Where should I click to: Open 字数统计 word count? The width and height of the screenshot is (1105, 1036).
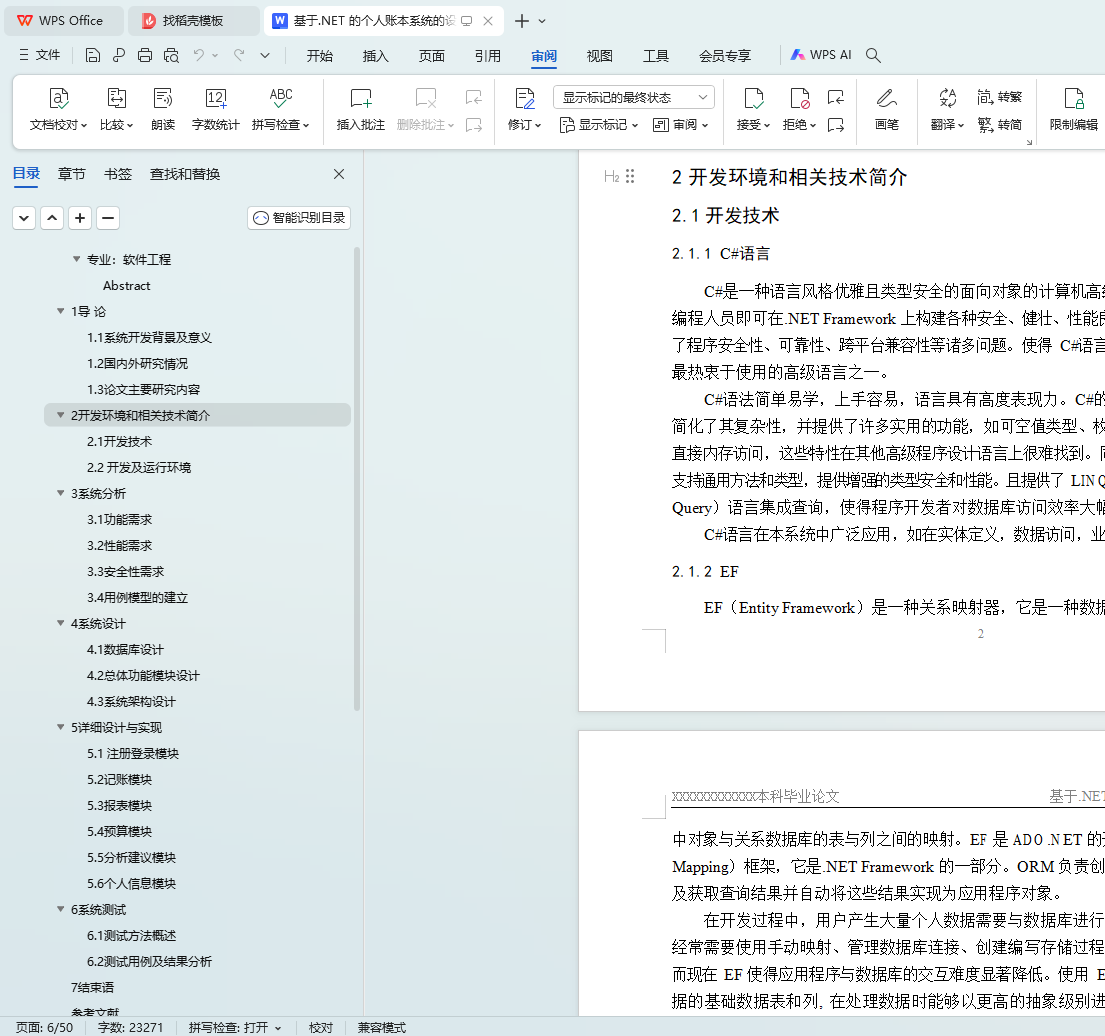point(216,109)
